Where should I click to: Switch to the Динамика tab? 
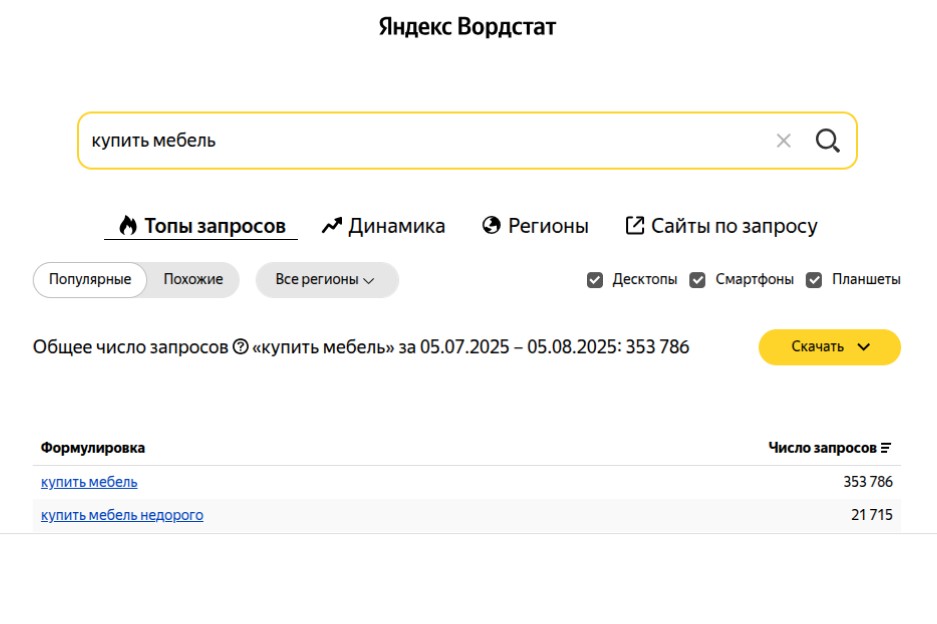click(383, 226)
